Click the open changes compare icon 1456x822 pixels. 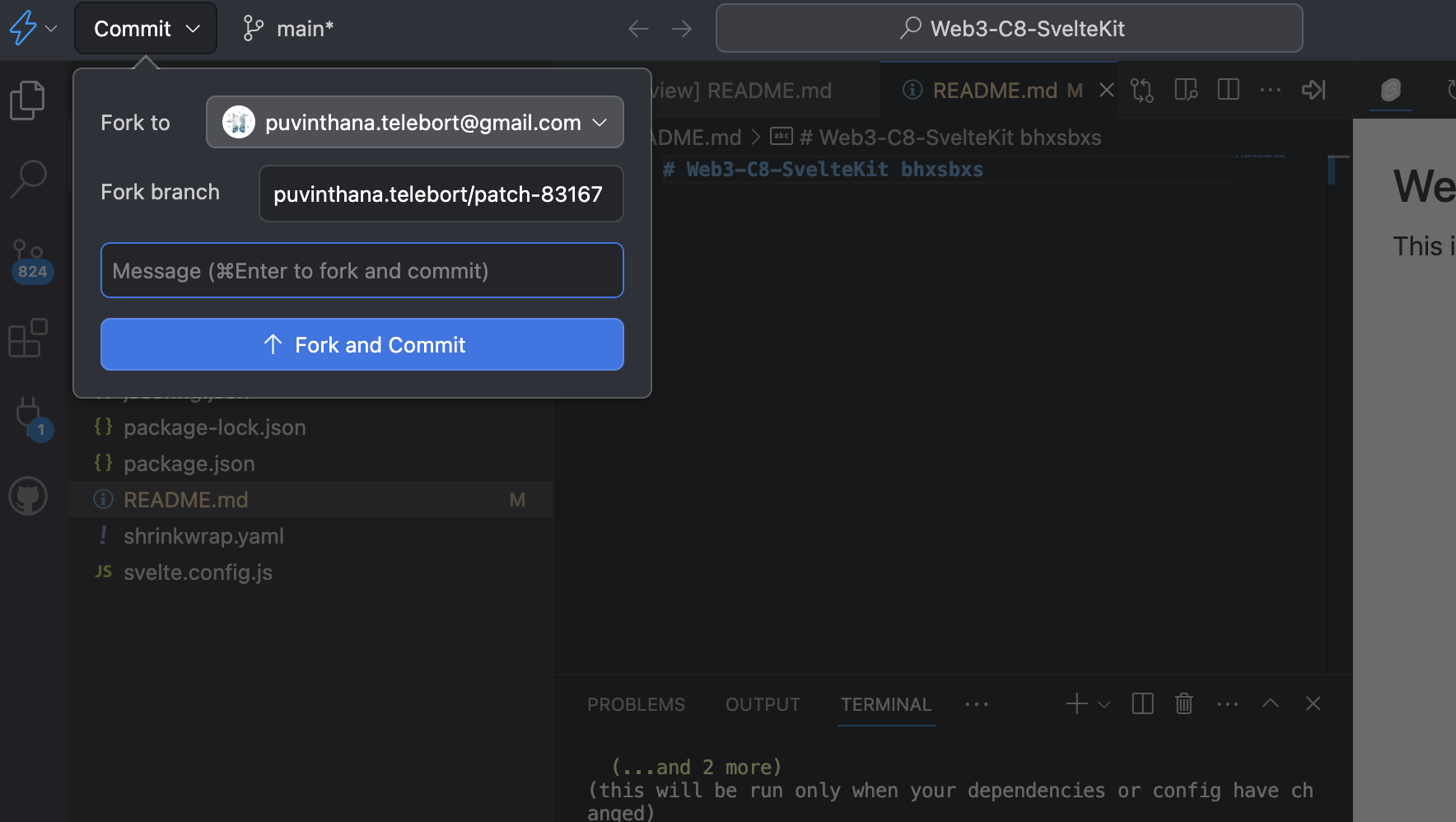pyautogui.click(x=1142, y=90)
